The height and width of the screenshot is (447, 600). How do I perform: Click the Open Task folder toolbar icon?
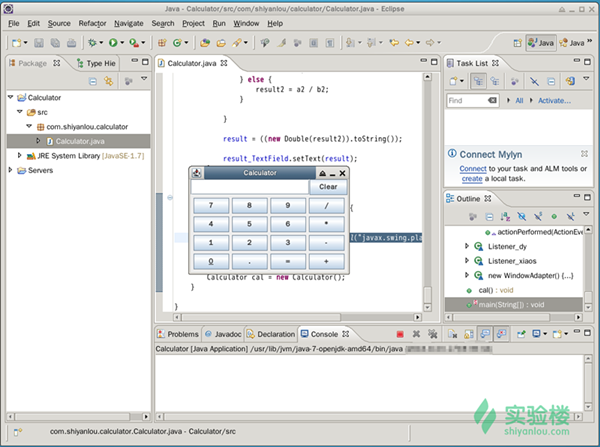(221, 42)
